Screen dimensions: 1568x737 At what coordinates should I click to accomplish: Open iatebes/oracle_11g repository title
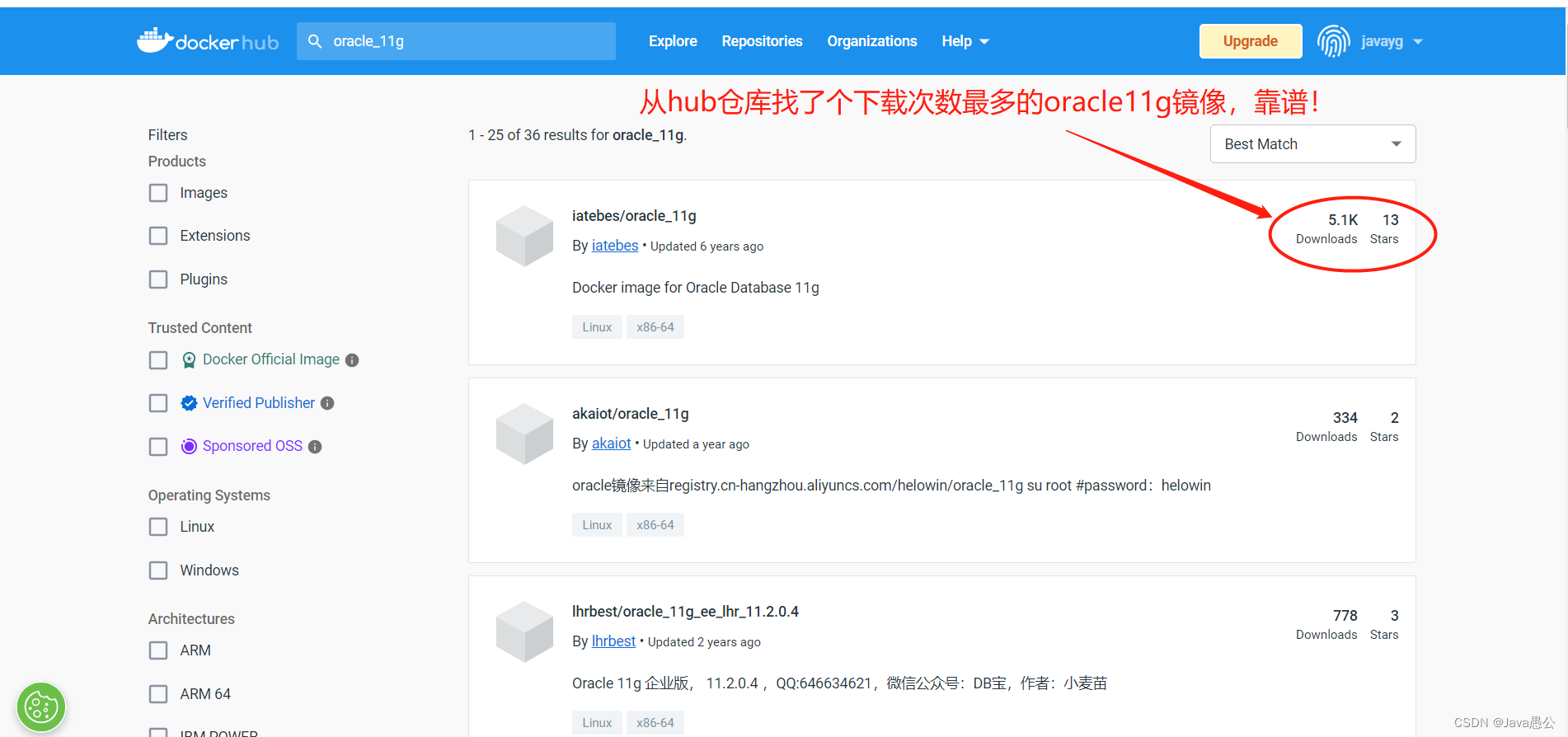point(634,216)
